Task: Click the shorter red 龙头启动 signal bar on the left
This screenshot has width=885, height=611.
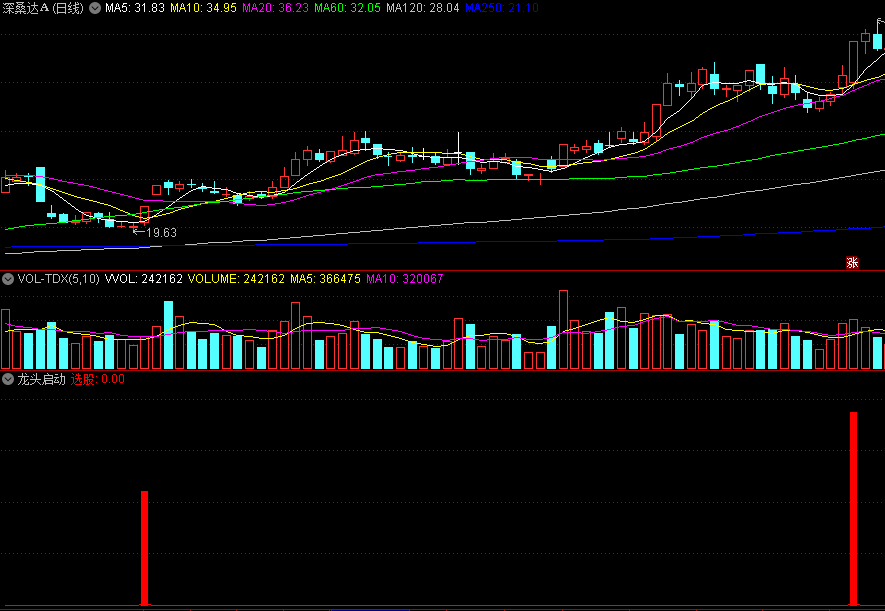Action: tap(144, 548)
